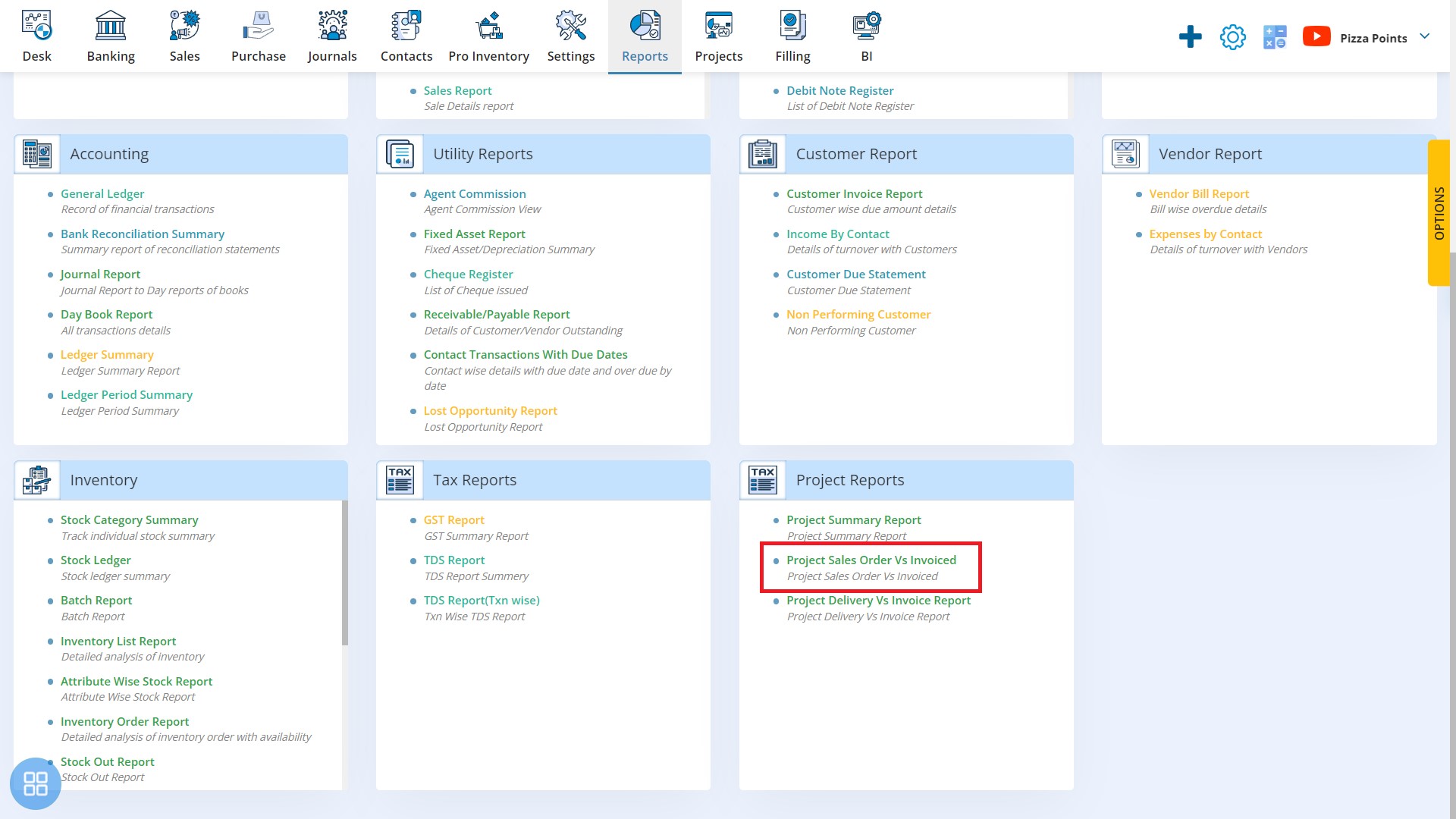
Task: Switch to the Projects menu tab
Action: [x=718, y=56]
